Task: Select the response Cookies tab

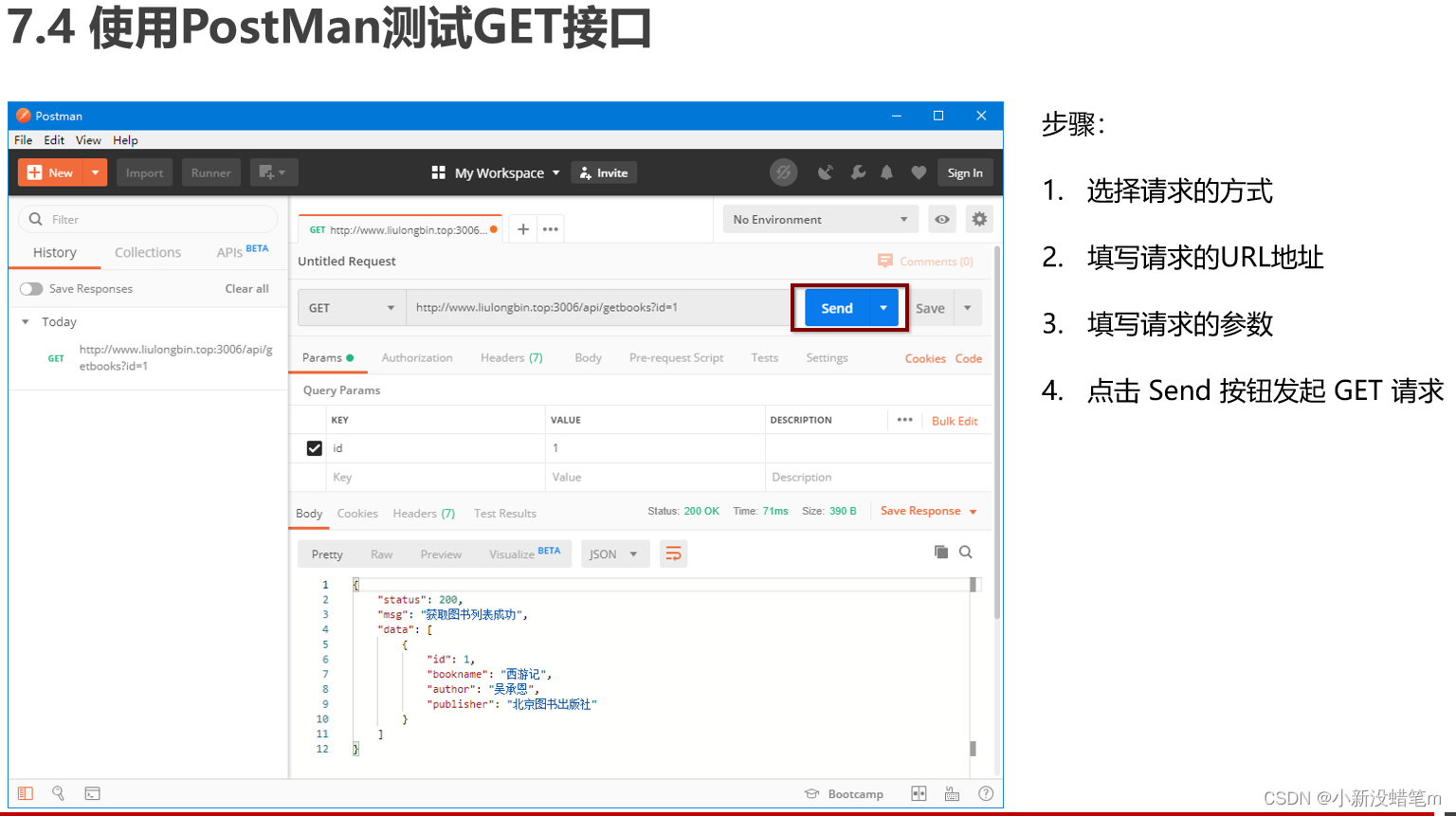Action: coord(357,514)
